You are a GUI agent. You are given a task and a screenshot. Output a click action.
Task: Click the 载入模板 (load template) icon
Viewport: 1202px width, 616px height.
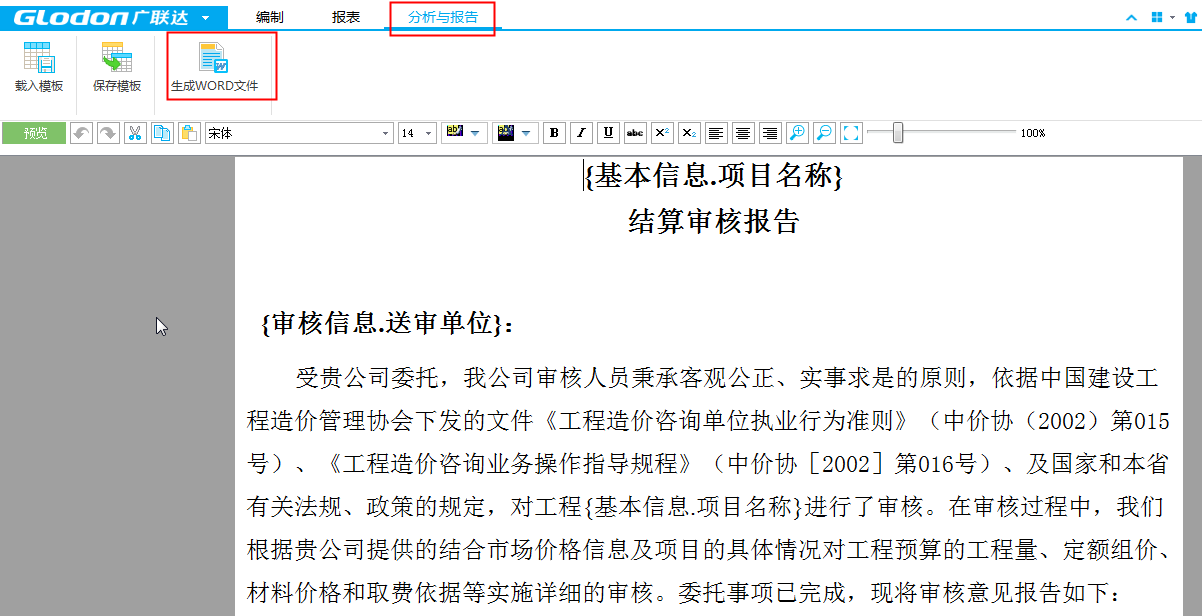click(x=38, y=66)
